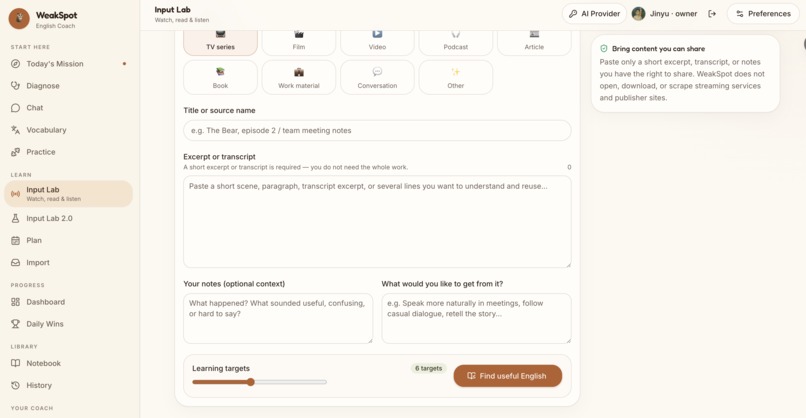806x418 pixels.
Task: Open History in the Library section
Action: 68,386
